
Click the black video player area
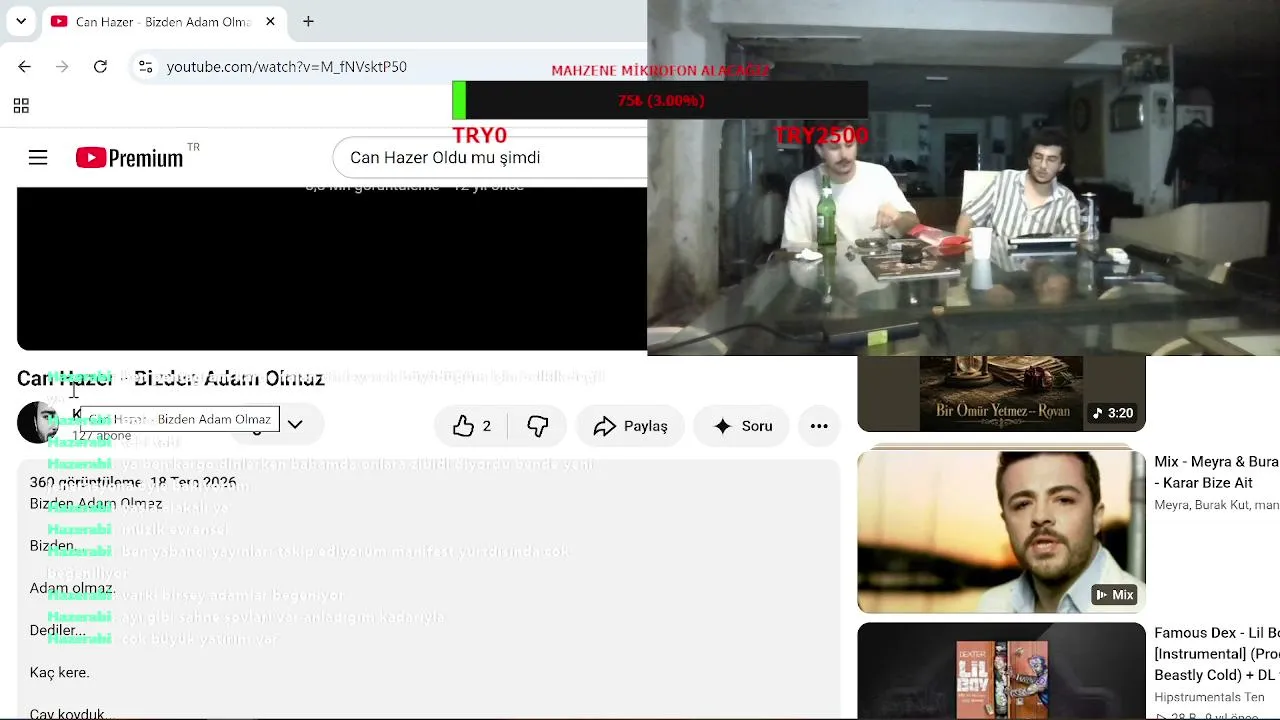332,268
